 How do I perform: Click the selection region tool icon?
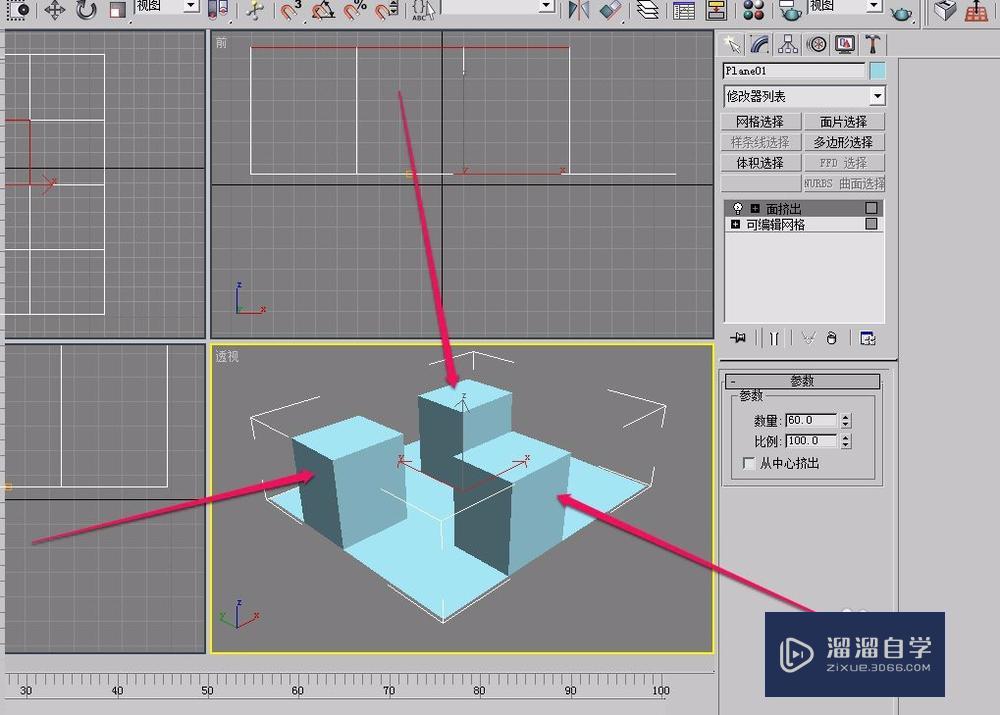click(19, 10)
